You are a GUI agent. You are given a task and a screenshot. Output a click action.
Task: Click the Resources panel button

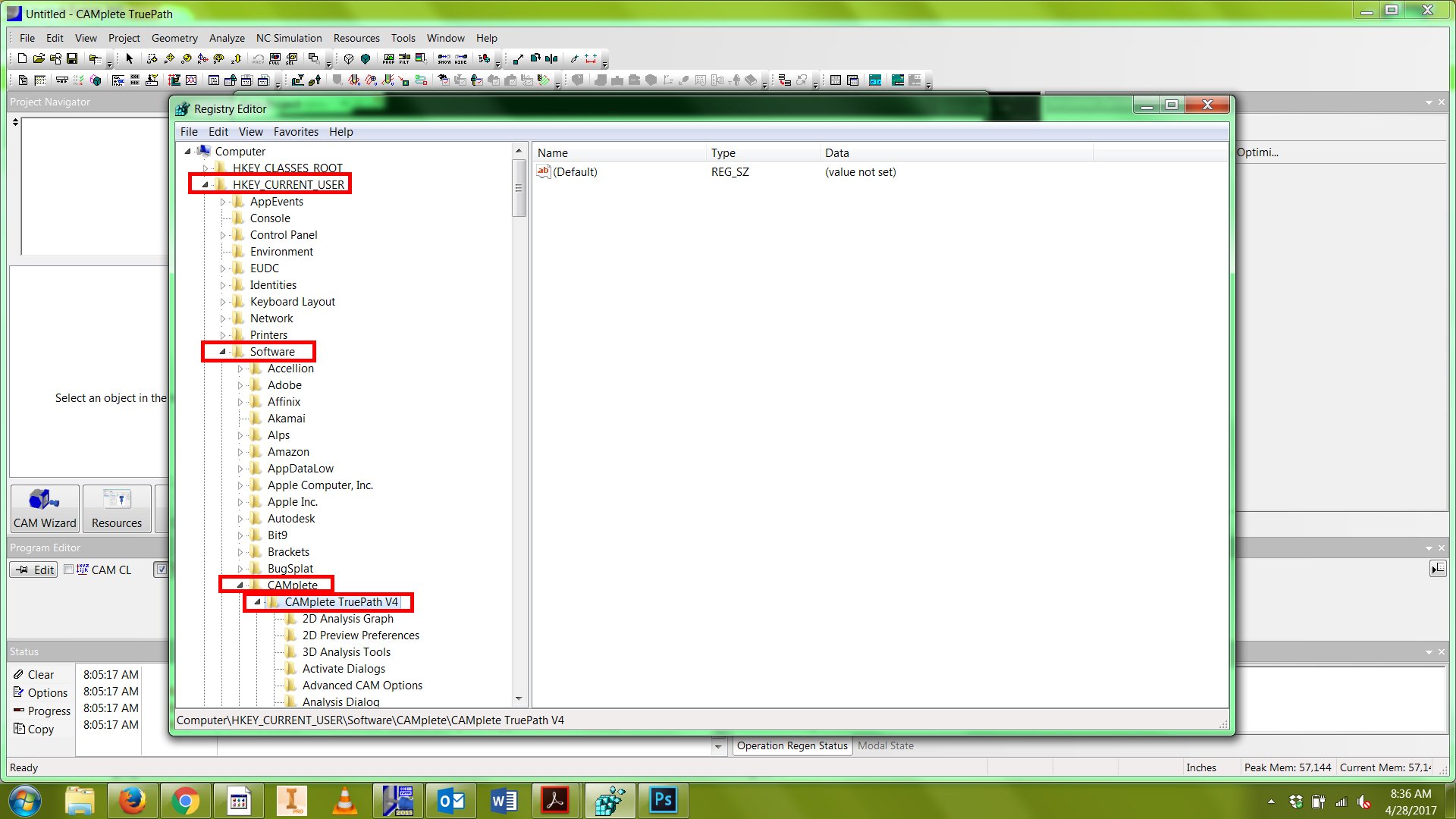[117, 508]
